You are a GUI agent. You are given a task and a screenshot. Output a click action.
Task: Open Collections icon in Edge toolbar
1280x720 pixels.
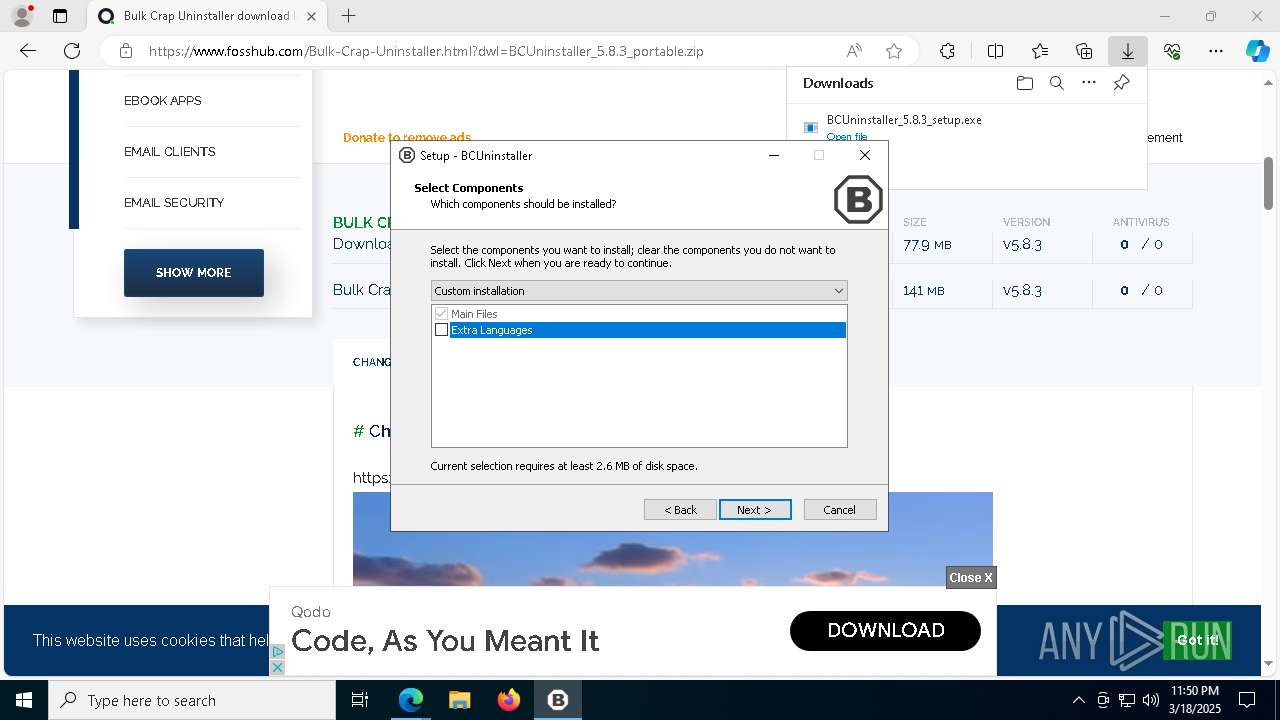(x=1084, y=51)
